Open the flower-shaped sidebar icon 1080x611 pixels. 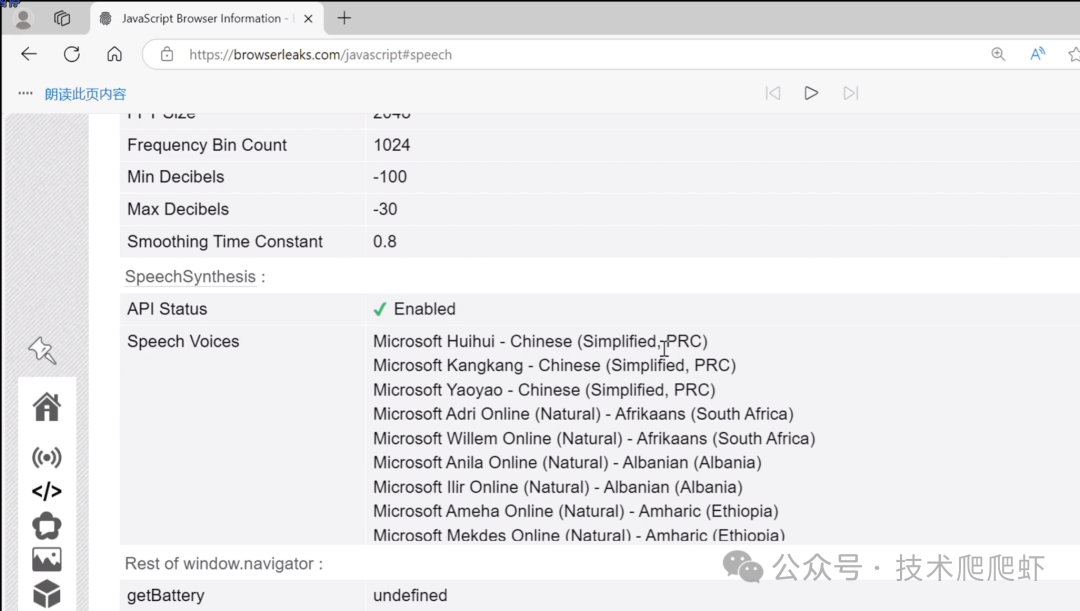click(x=46, y=526)
